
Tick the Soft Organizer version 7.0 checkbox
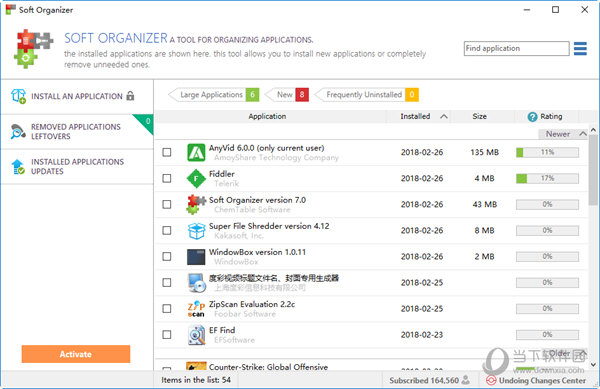pos(167,204)
